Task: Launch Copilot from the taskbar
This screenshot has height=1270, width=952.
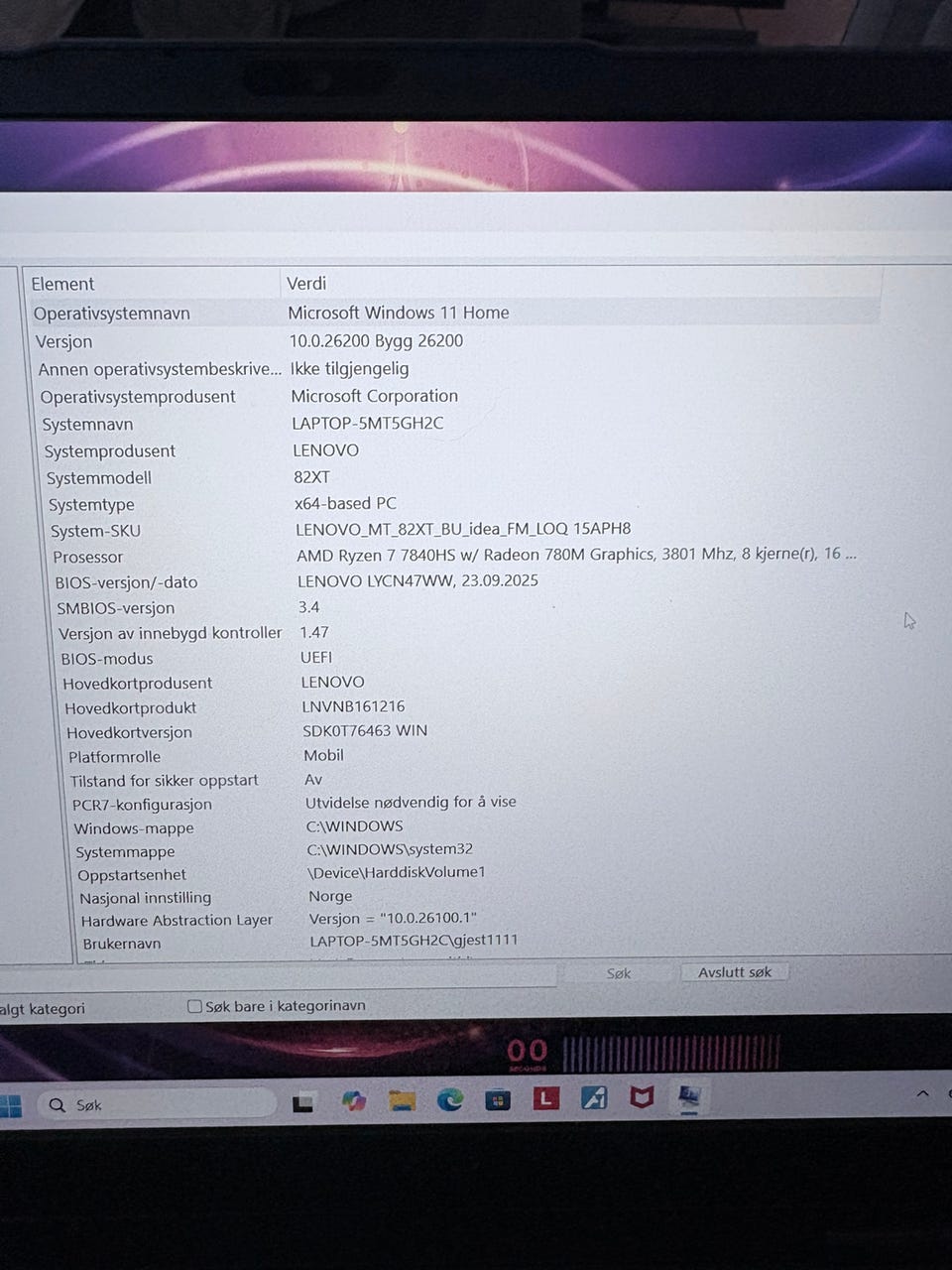Action: (x=353, y=1101)
